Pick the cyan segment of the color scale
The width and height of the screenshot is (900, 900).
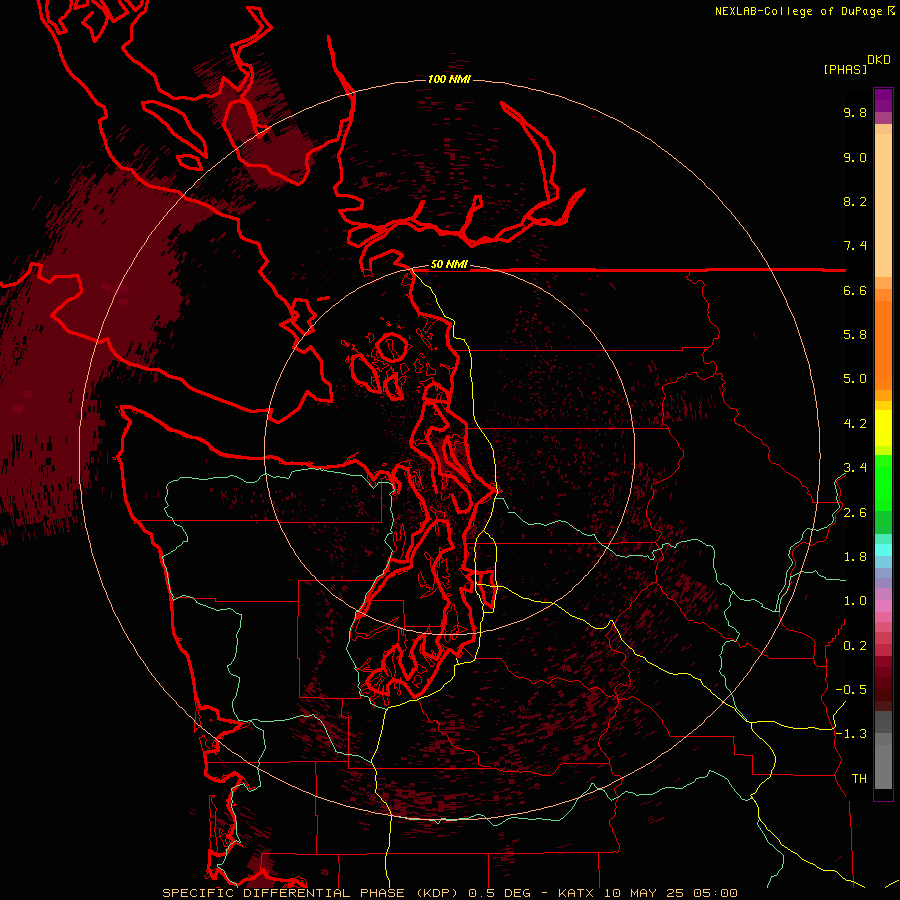[x=883, y=550]
